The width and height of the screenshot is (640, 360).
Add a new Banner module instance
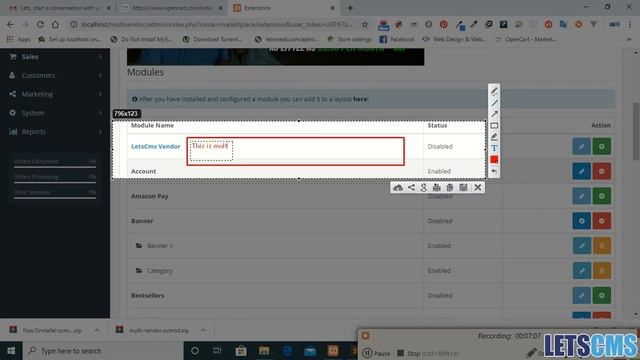click(581, 221)
